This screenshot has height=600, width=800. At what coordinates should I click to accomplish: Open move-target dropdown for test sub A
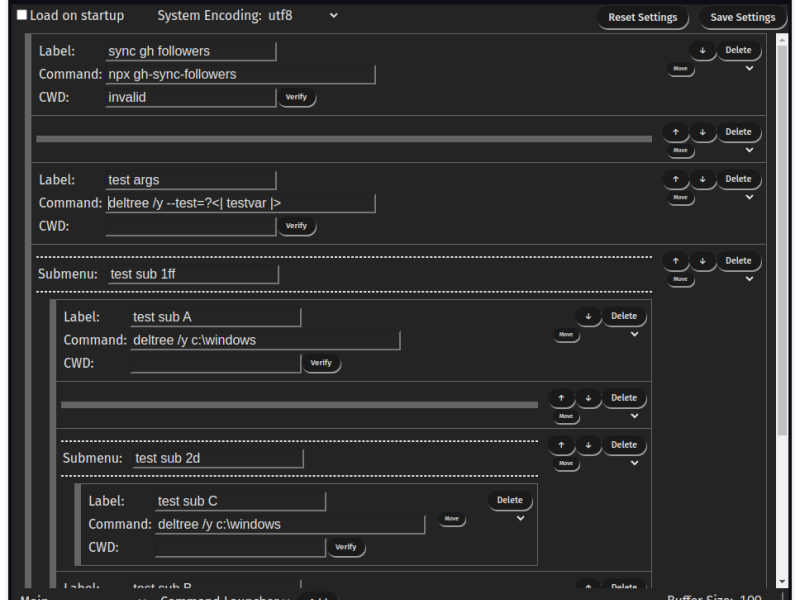(635, 335)
